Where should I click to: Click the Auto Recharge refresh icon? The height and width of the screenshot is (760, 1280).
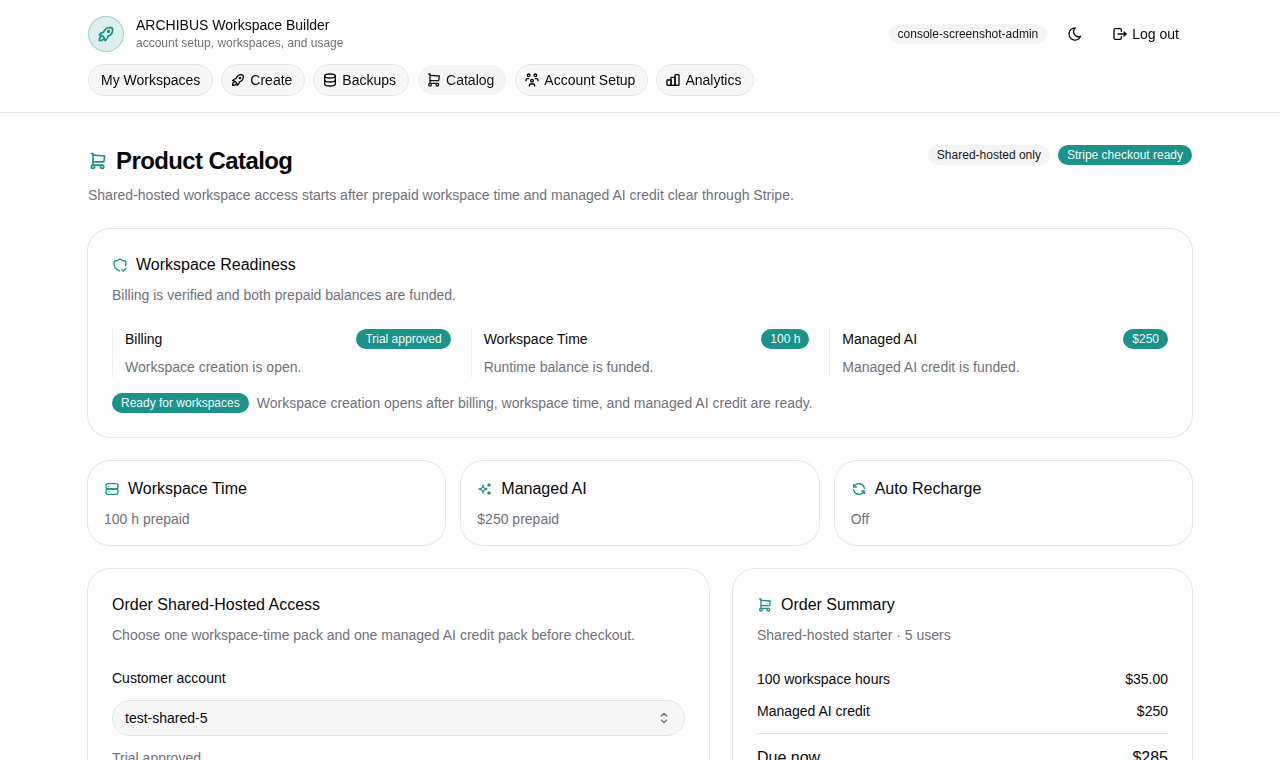click(858, 488)
